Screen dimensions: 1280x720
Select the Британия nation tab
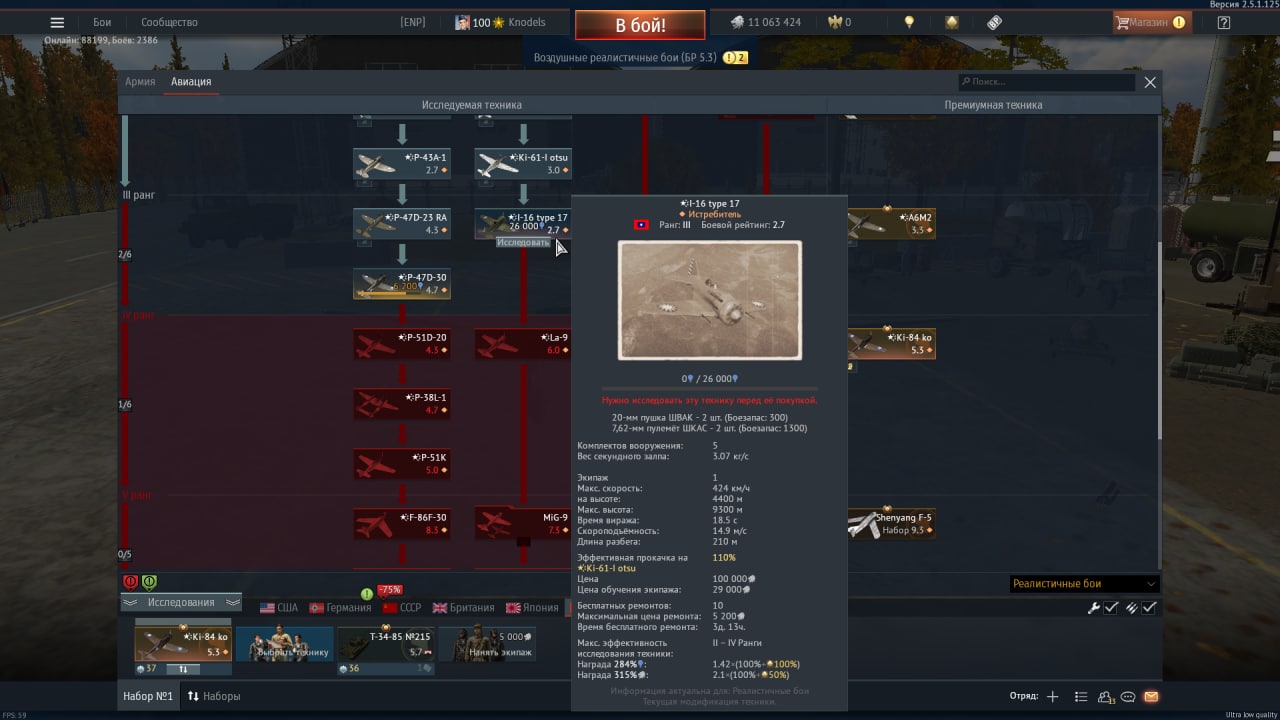pos(464,608)
